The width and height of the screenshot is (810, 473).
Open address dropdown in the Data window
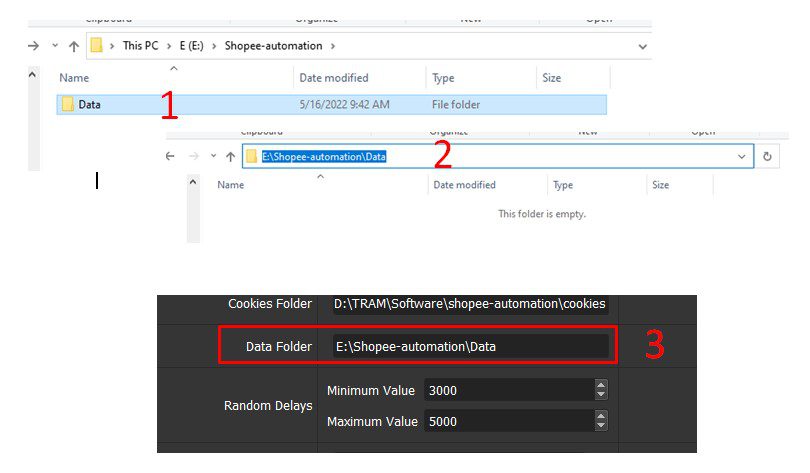coord(742,156)
